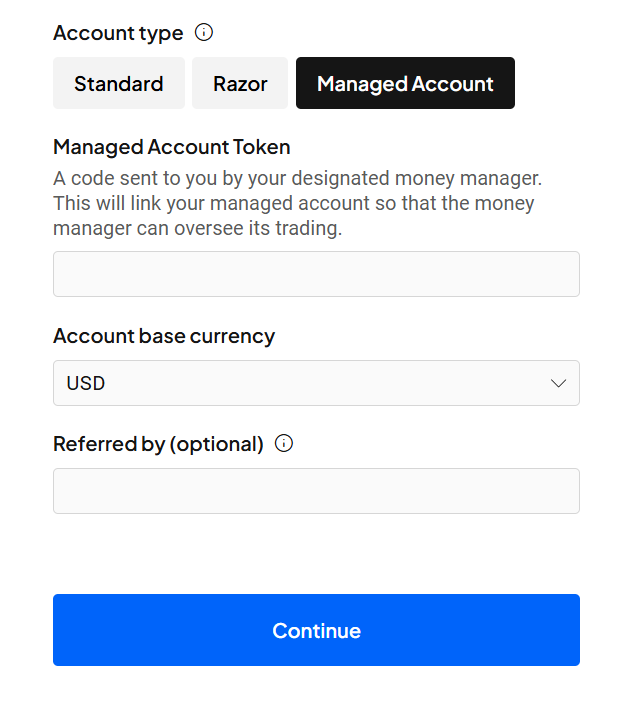The height and width of the screenshot is (703, 627).
Task: Choose the Razor account type
Action: pyautogui.click(x=240, y=84)
